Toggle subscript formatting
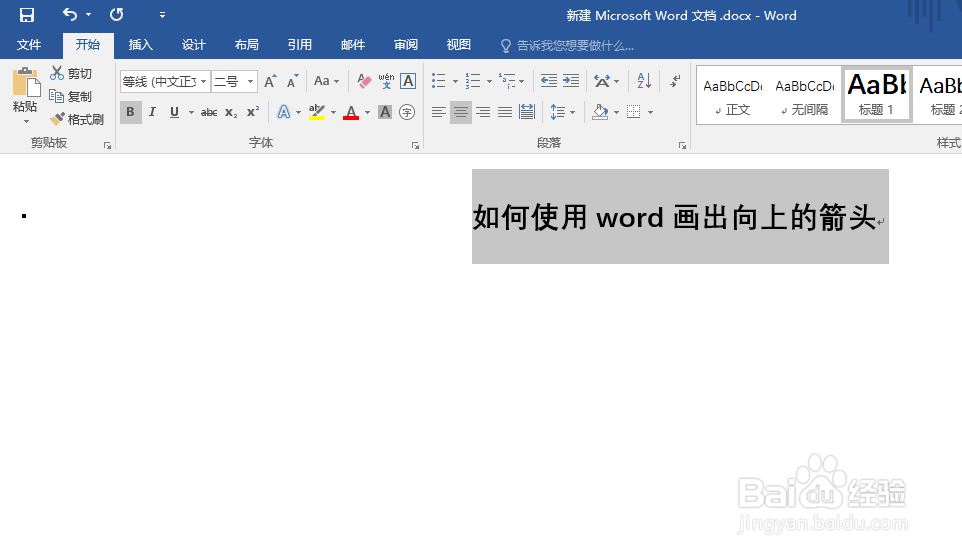 pyautogui.click(x=231, y=112)
